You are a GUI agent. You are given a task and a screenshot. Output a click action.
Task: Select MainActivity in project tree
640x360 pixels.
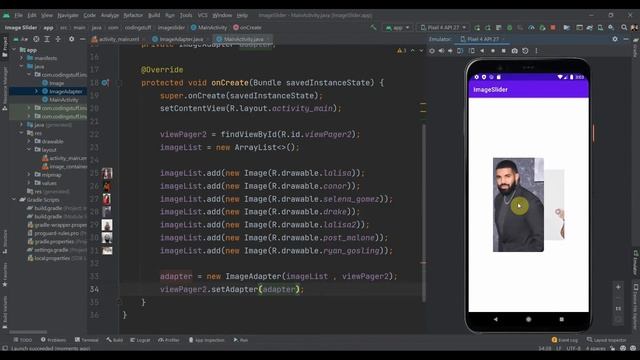tap(63, 100)
